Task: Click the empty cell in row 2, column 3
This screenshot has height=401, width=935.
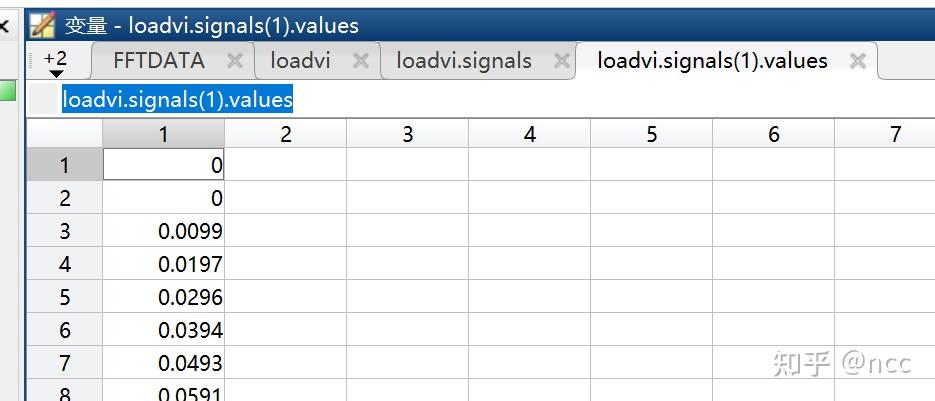Action: tap(407, 198)
